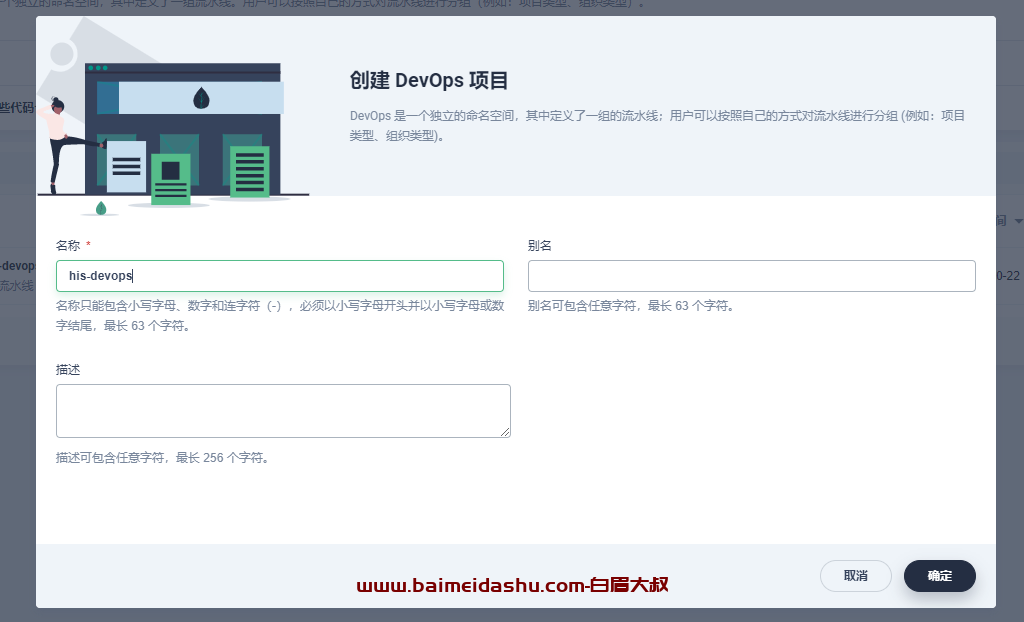The height and width of the screenshot is (622, 1024).
Task: Click the 别名 field label
Action: tap(540, 246)
